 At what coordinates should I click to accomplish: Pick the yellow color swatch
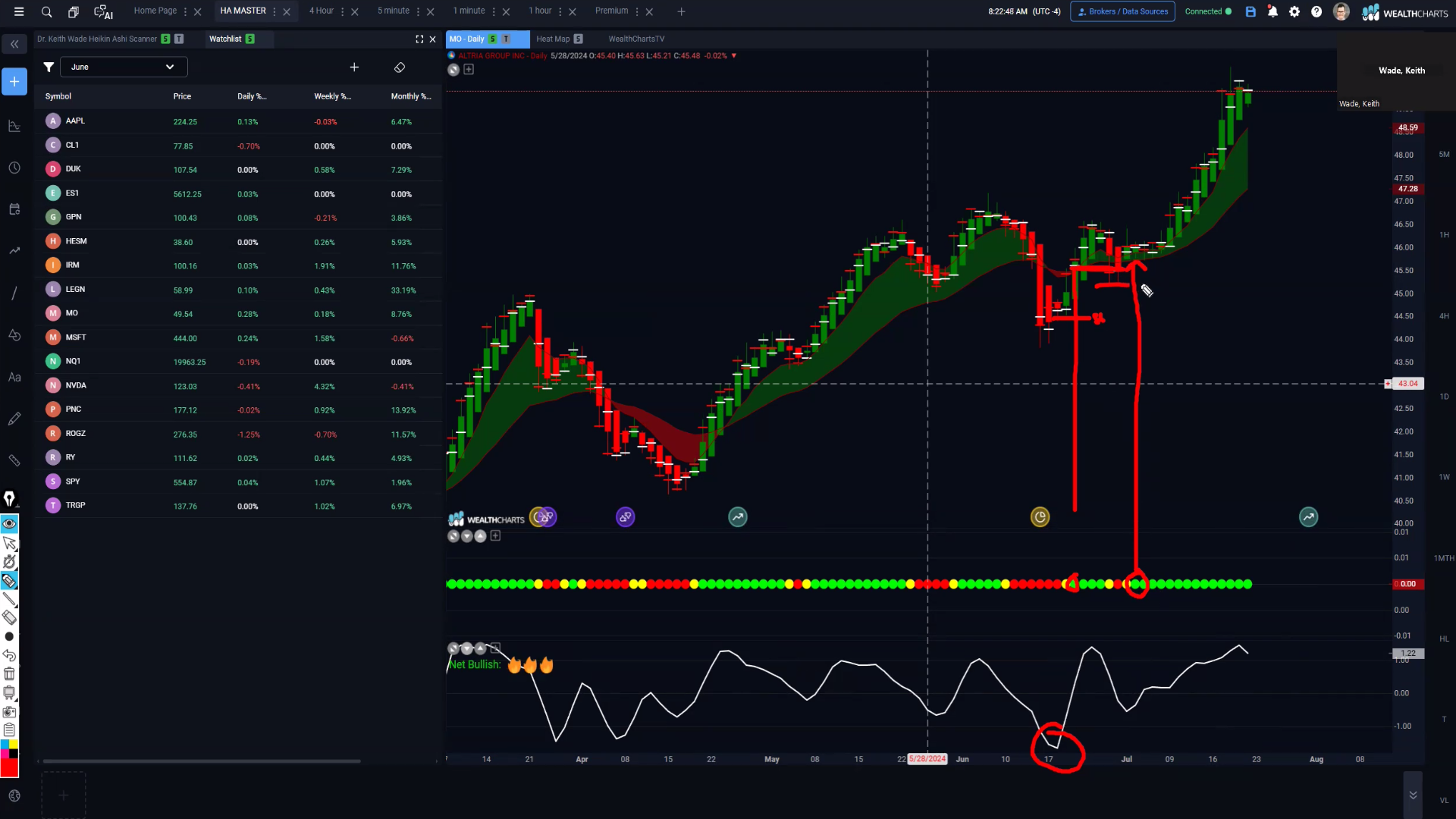(x=14, y=744)
